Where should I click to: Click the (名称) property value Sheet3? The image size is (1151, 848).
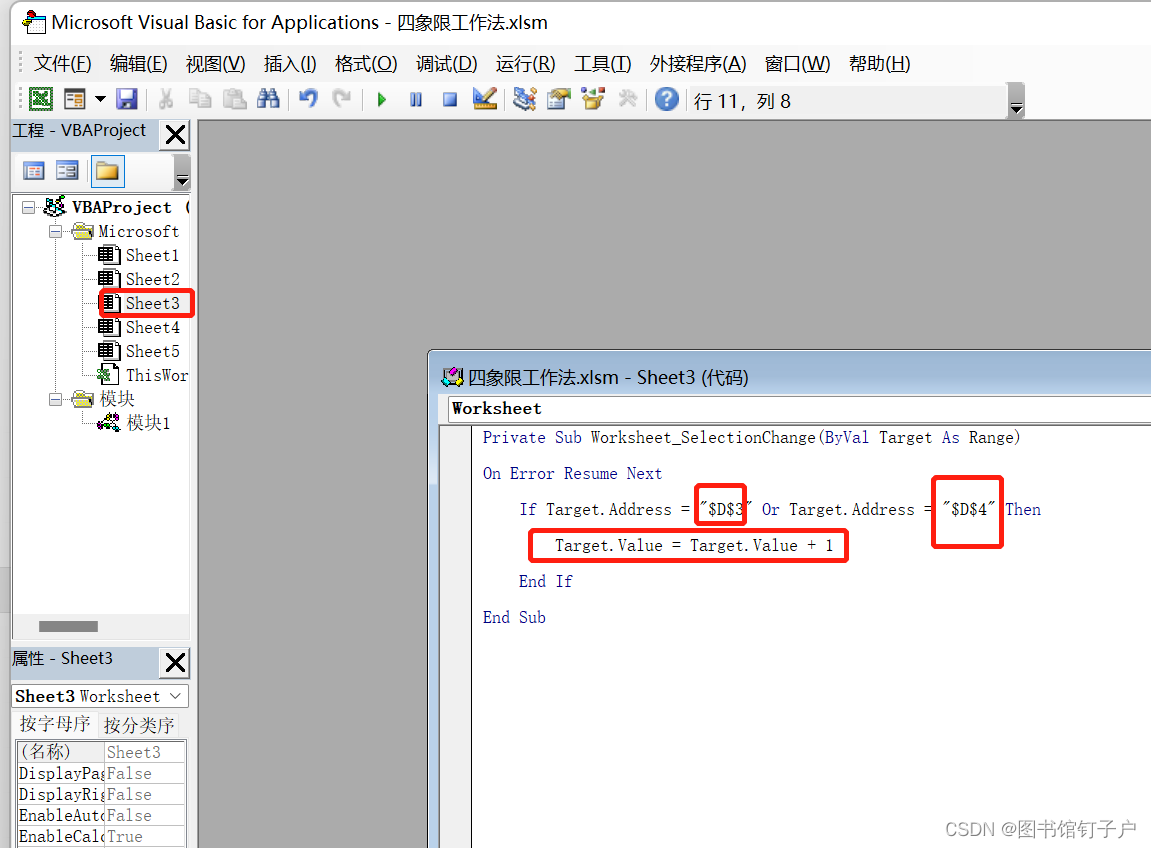pyautogui.click(x=145, y=753)
